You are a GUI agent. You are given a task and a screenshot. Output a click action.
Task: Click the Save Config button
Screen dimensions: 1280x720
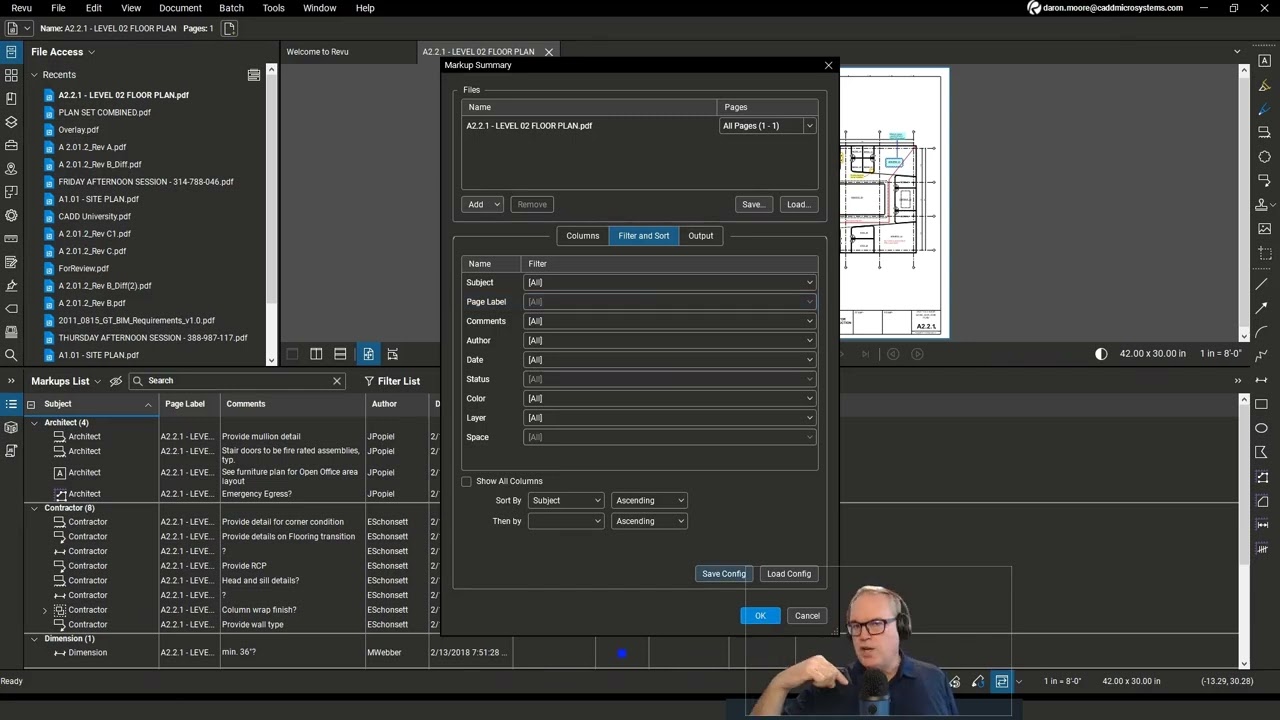coord(724,574)
